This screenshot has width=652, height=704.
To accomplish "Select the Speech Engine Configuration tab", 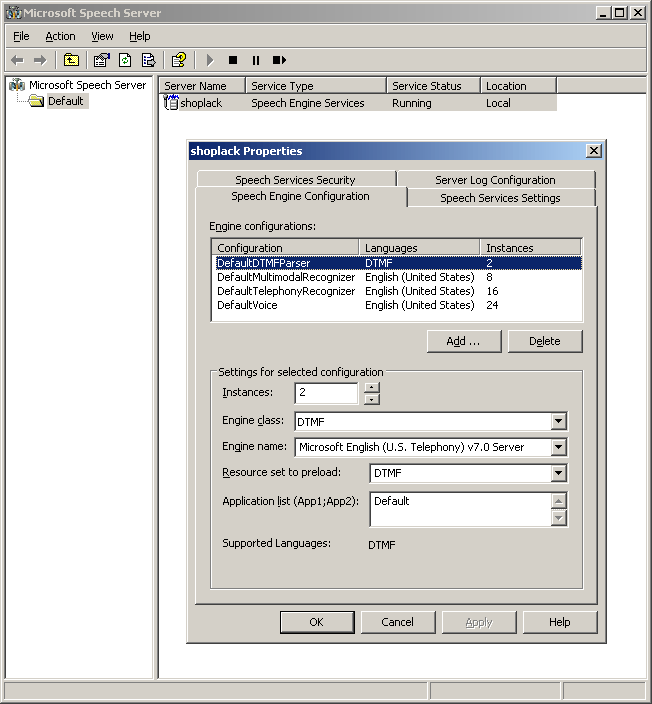I will pos(300,196).
